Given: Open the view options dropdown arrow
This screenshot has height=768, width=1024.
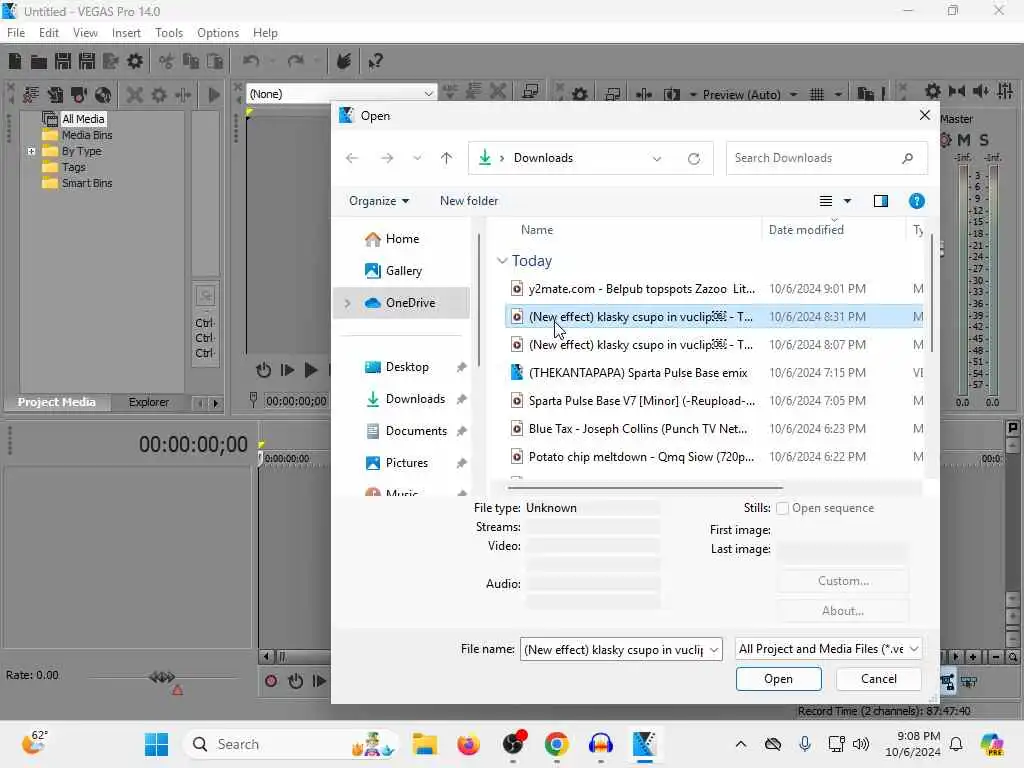Looking at the screenshot, I should (x=847, y=201).
